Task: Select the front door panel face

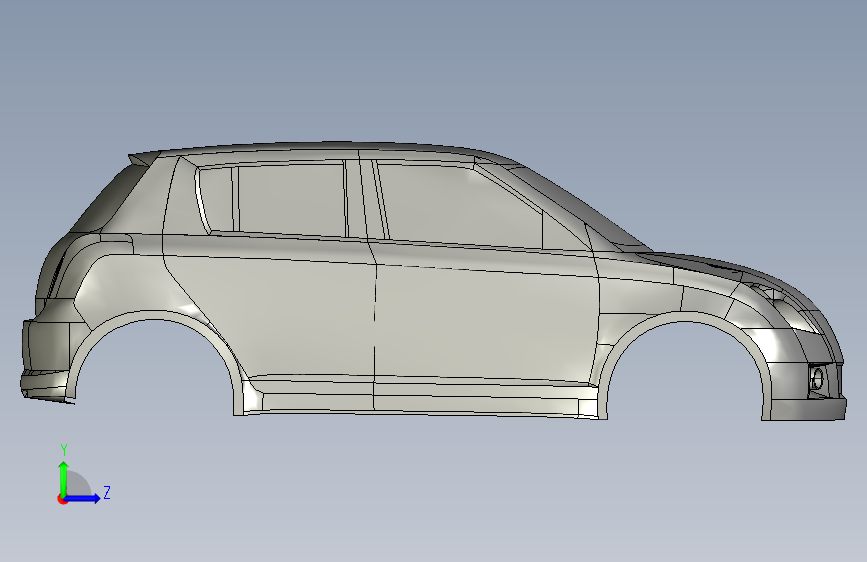Action: coord(487,326)
